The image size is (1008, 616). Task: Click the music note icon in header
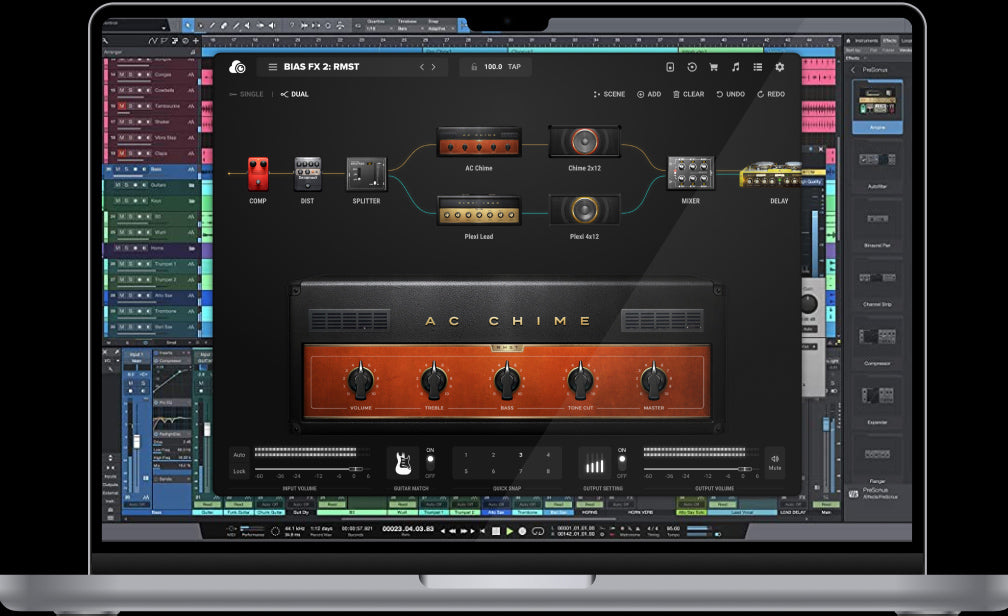pyautogui.click(x=735, y=67)
